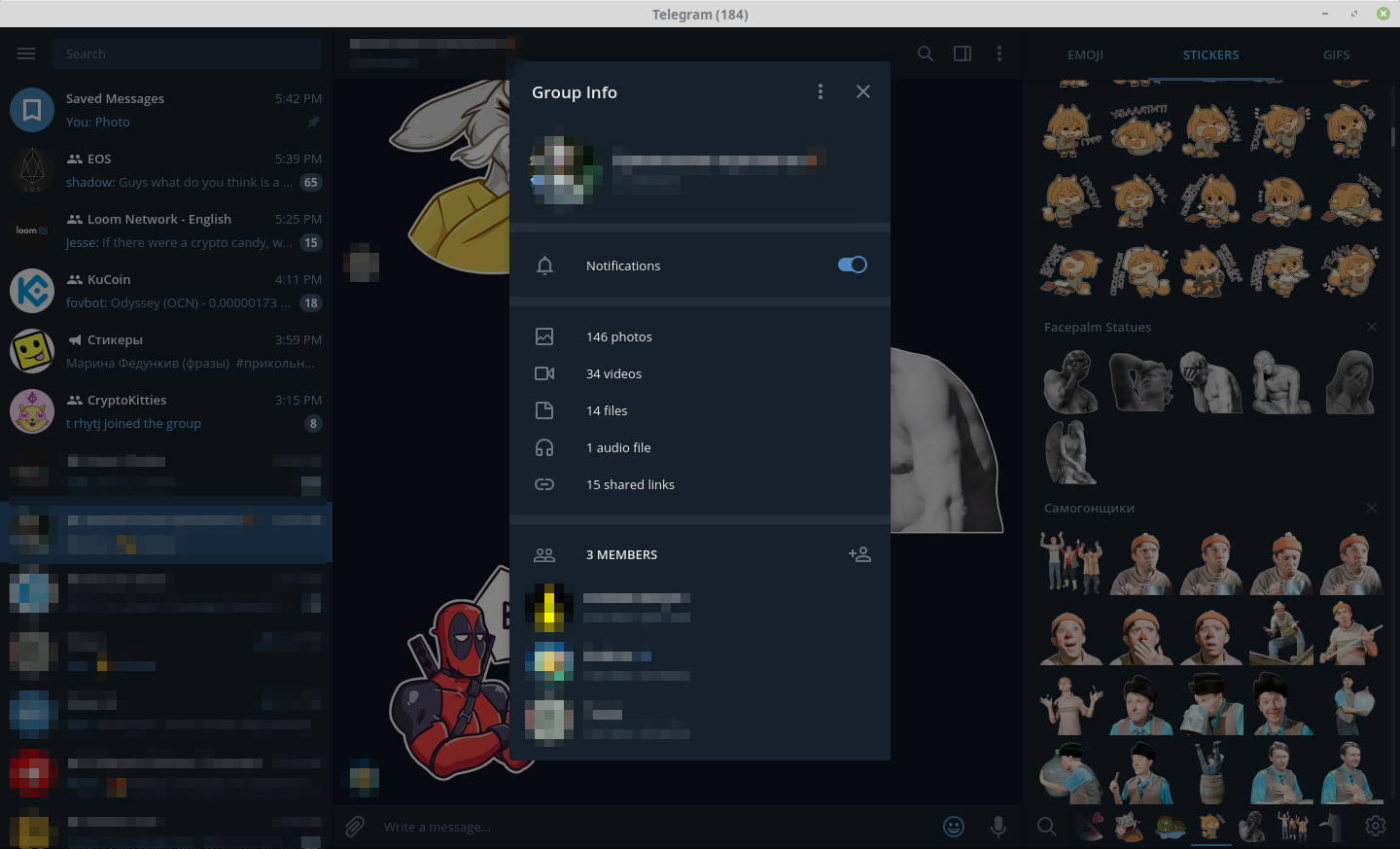Jump to the laughing cat sticker pack
The height and width of the screenshot is (849, 1400).
pyautogui.click(x=1129, y=826)
